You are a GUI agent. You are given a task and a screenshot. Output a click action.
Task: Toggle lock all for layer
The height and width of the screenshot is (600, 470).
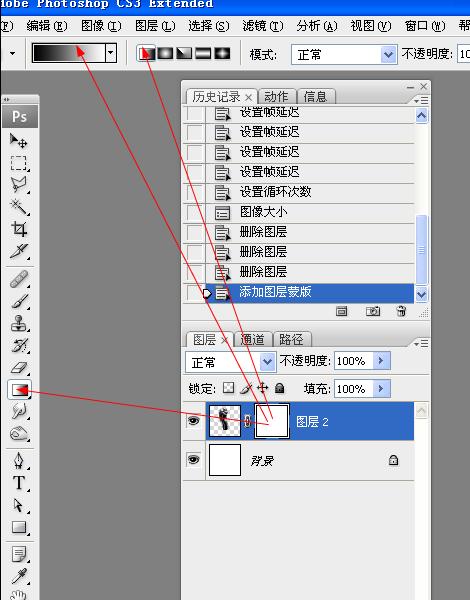pos(280,388)
